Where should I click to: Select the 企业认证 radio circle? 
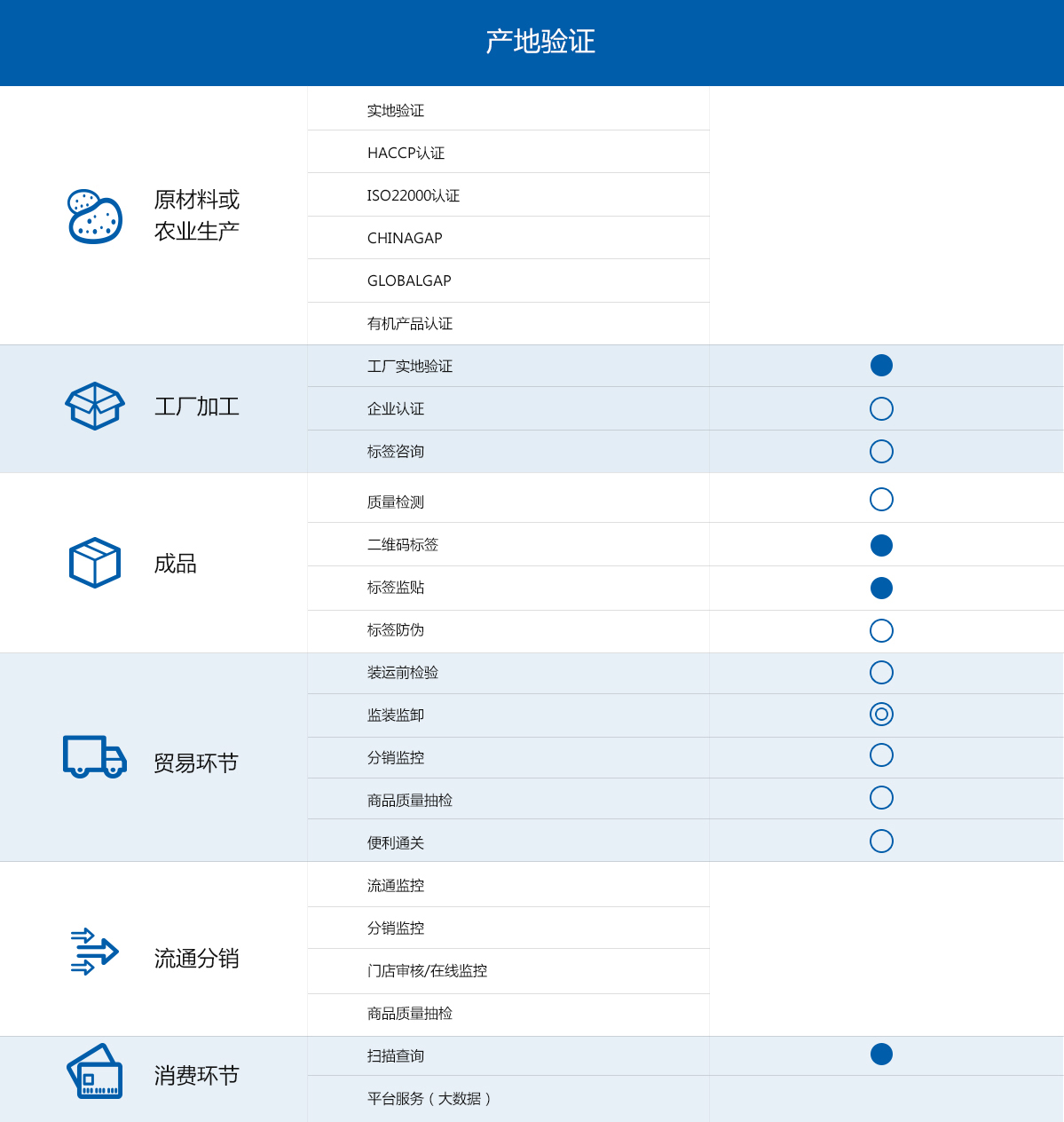pyautogui.click(x=881, y=408)
